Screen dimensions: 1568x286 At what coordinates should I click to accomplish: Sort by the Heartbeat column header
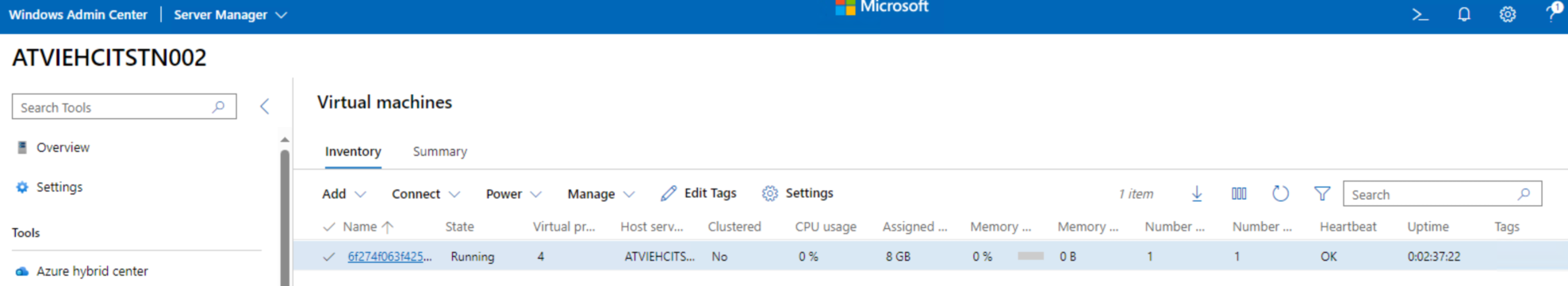pyautogui.click(x=1348, y=227)
